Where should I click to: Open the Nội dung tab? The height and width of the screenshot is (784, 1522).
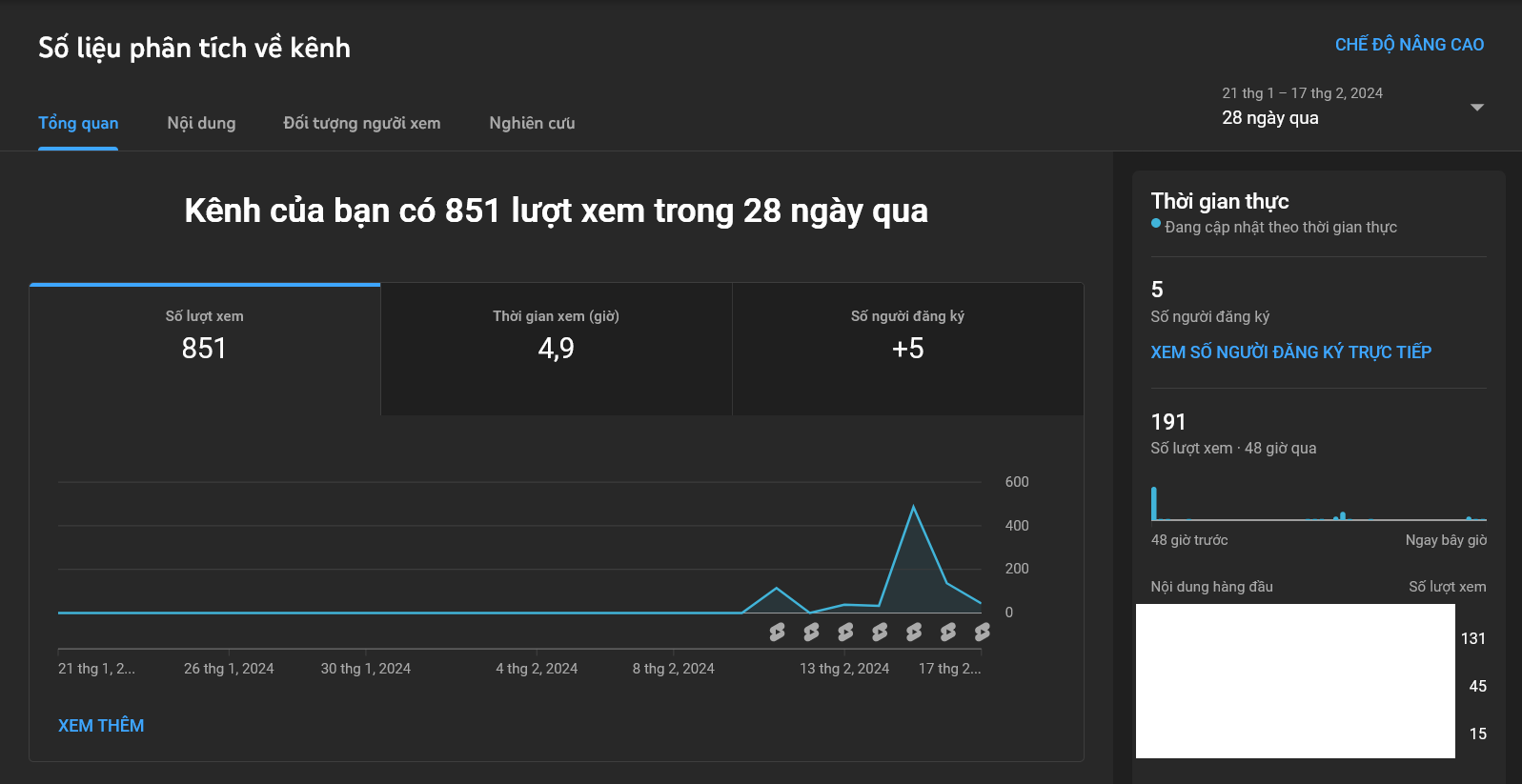(x=201, y=123)
